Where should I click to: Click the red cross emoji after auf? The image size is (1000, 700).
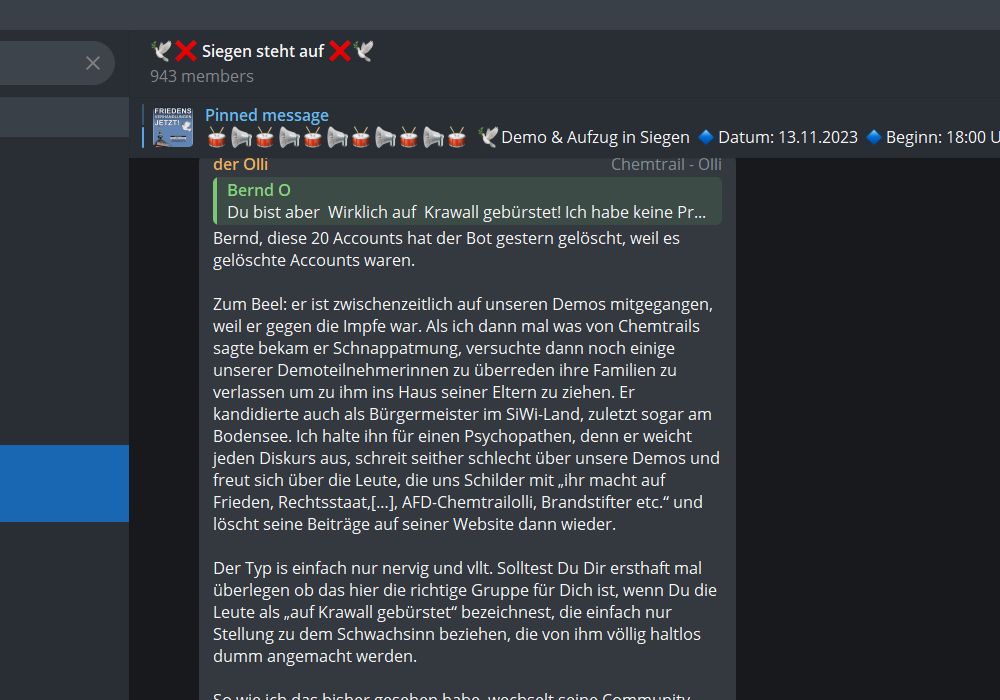point(340,51)
